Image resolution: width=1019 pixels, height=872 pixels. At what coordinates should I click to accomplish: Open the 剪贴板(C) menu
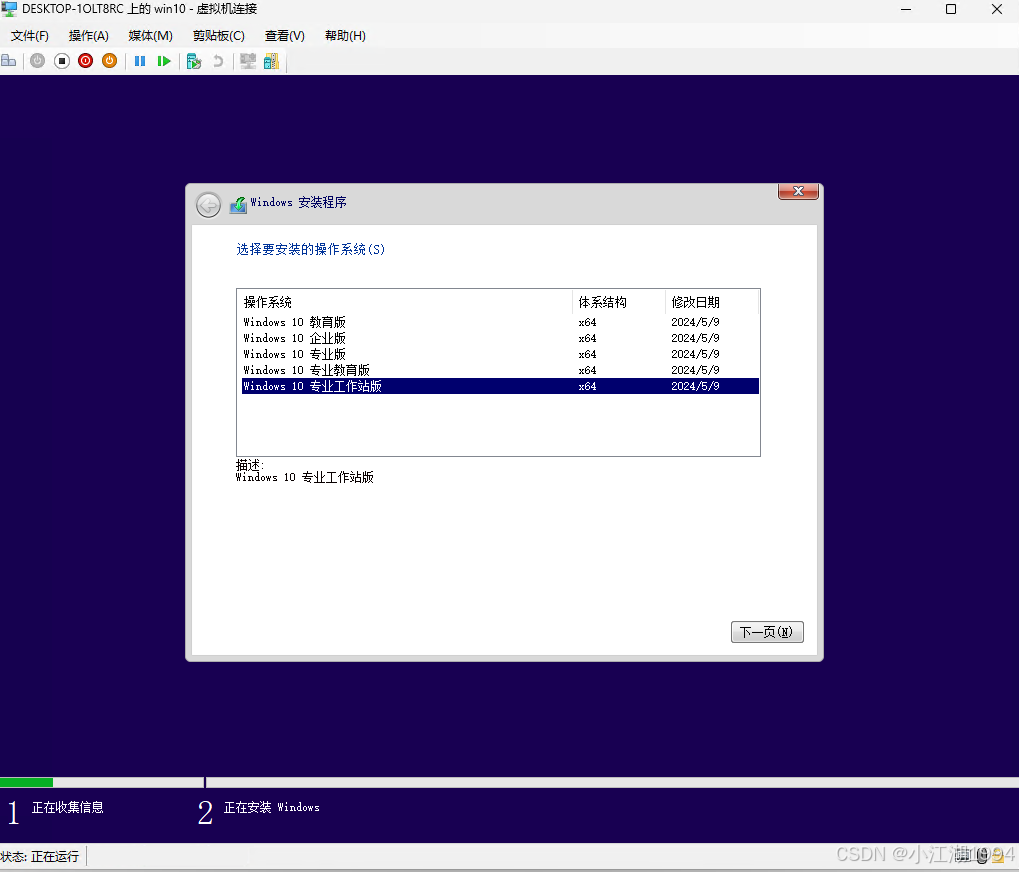(x=218, y=36)
